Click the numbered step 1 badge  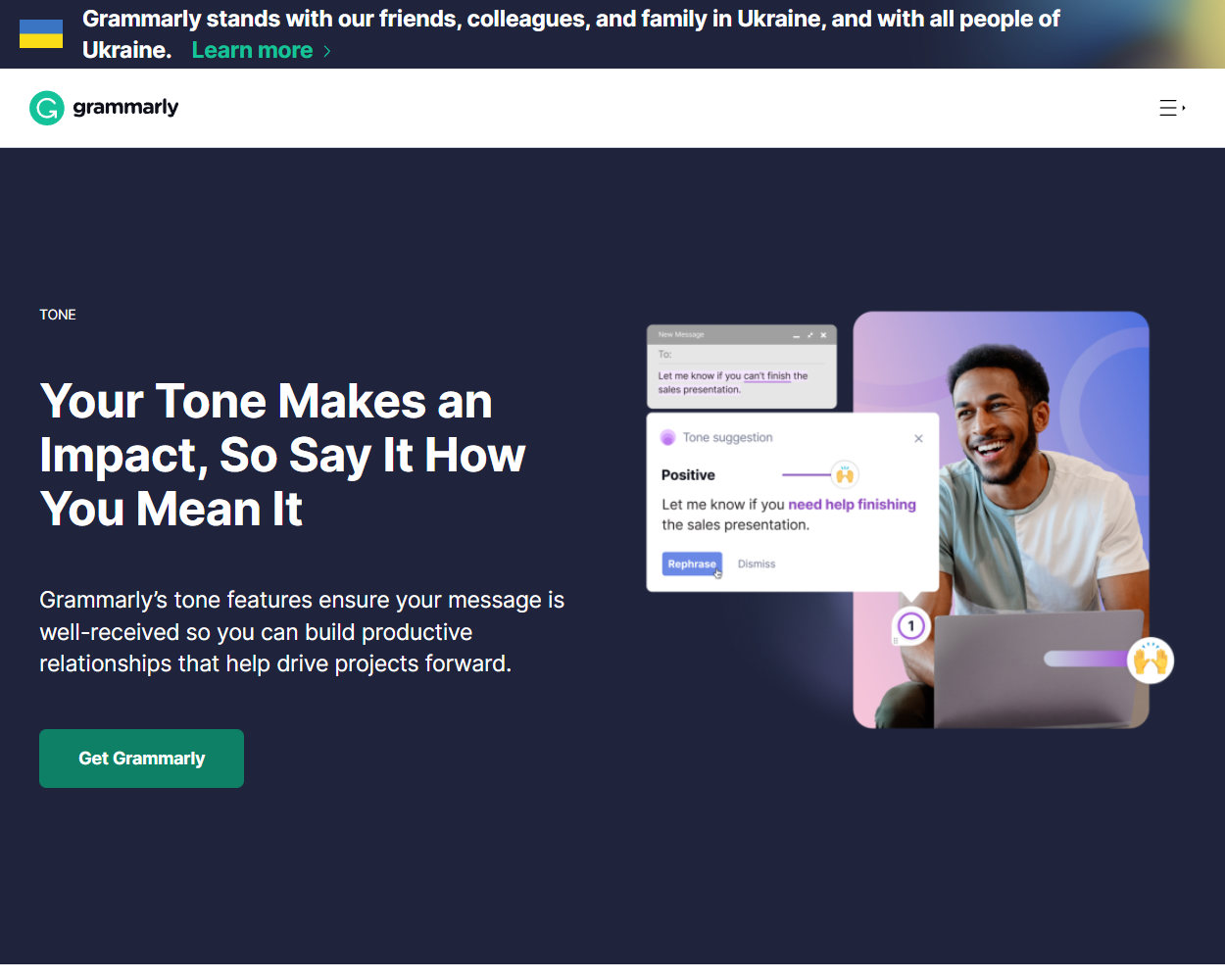(x=909, y=626)
